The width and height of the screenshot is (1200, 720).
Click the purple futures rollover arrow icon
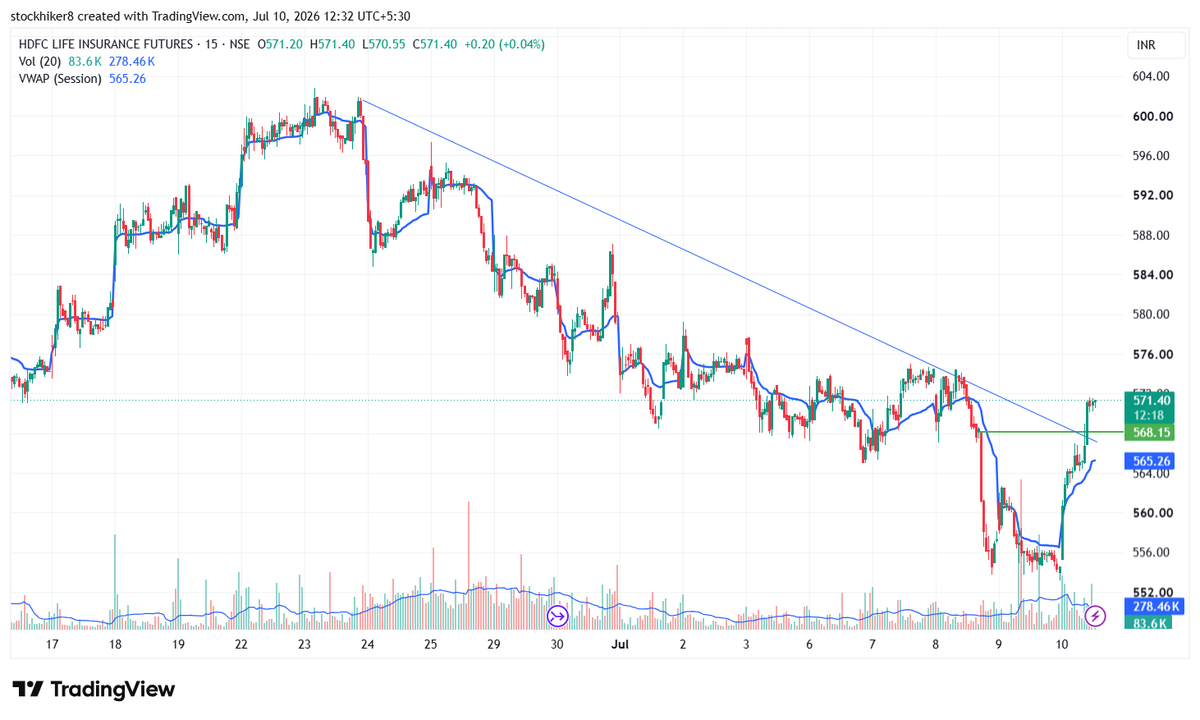557,616
